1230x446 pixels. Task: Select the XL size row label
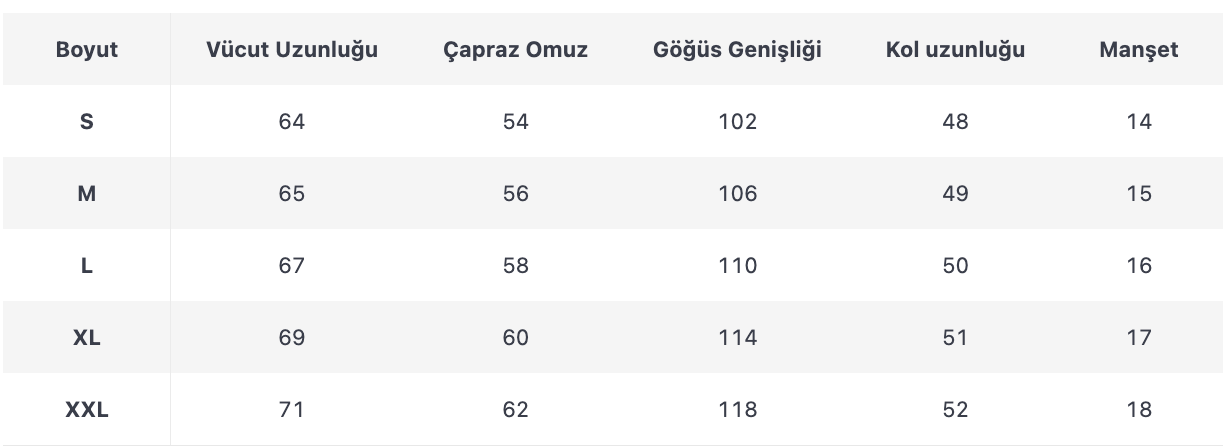(87, 338)
